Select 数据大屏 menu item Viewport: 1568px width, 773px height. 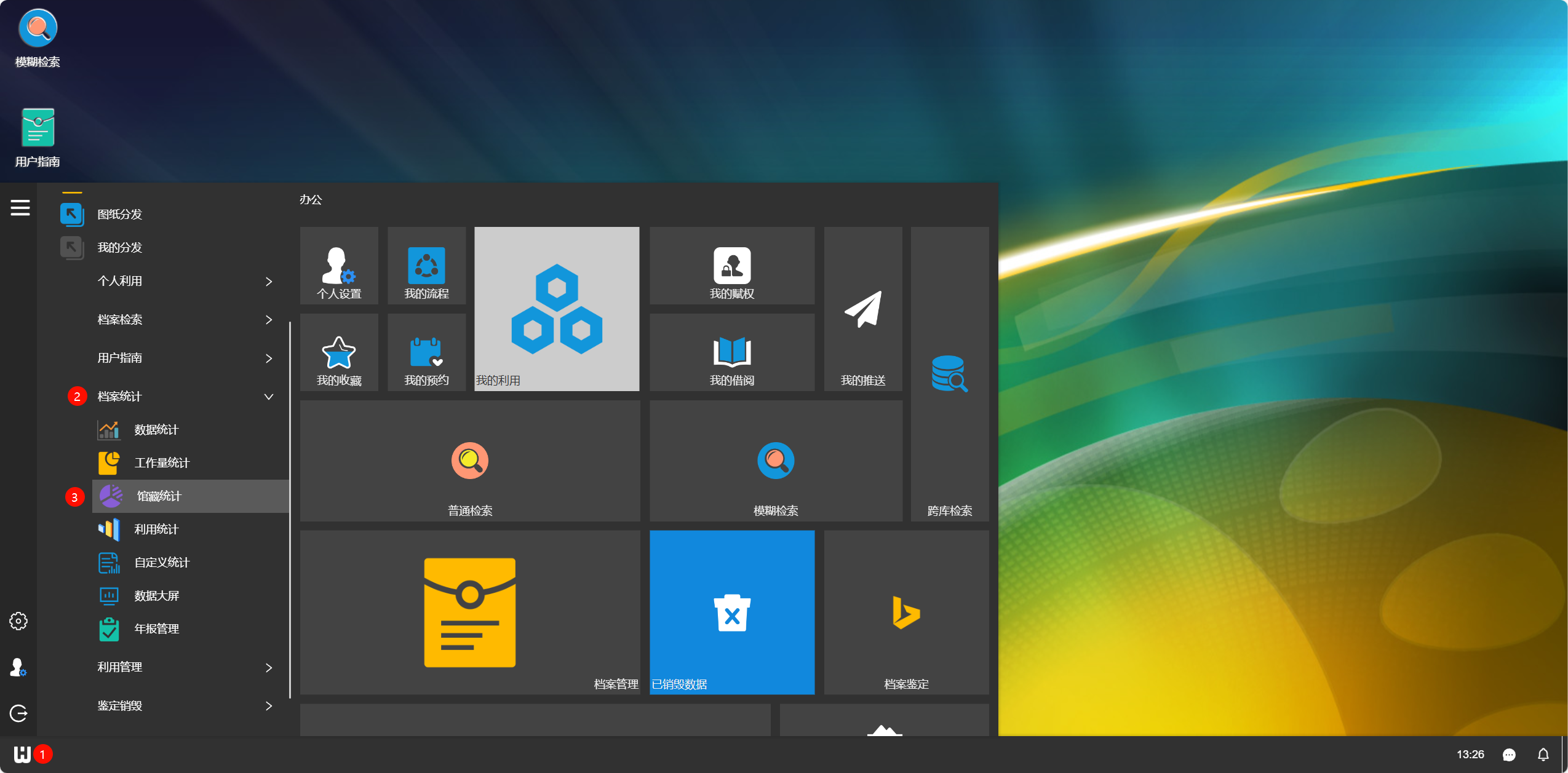point(156,596)
